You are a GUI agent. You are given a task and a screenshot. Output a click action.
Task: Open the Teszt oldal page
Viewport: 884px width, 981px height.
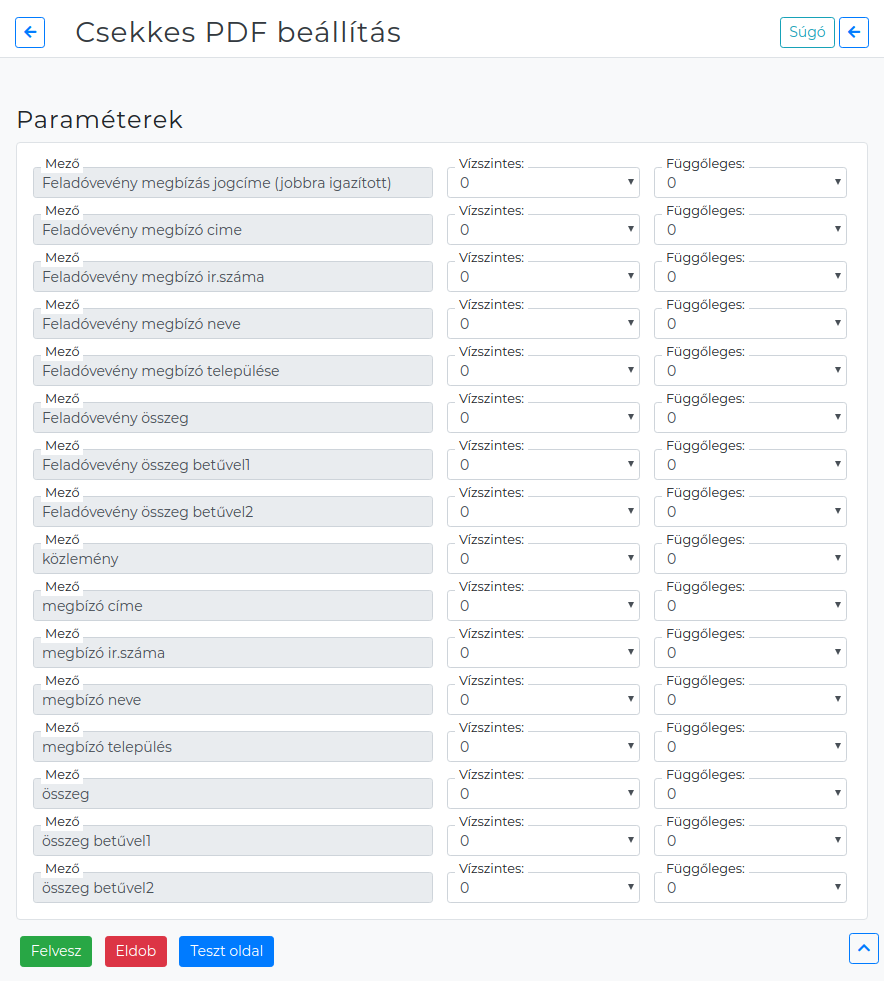226,951
